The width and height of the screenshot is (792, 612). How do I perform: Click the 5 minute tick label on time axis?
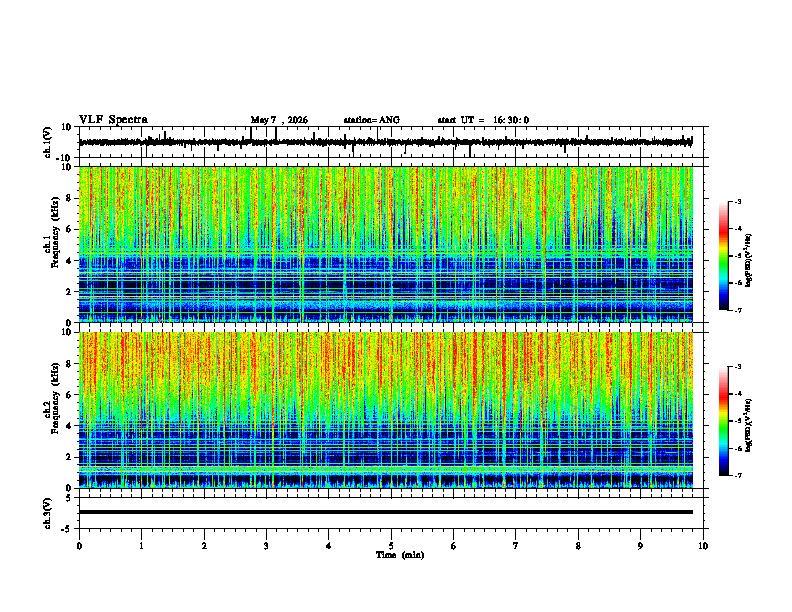click(391, 546)
